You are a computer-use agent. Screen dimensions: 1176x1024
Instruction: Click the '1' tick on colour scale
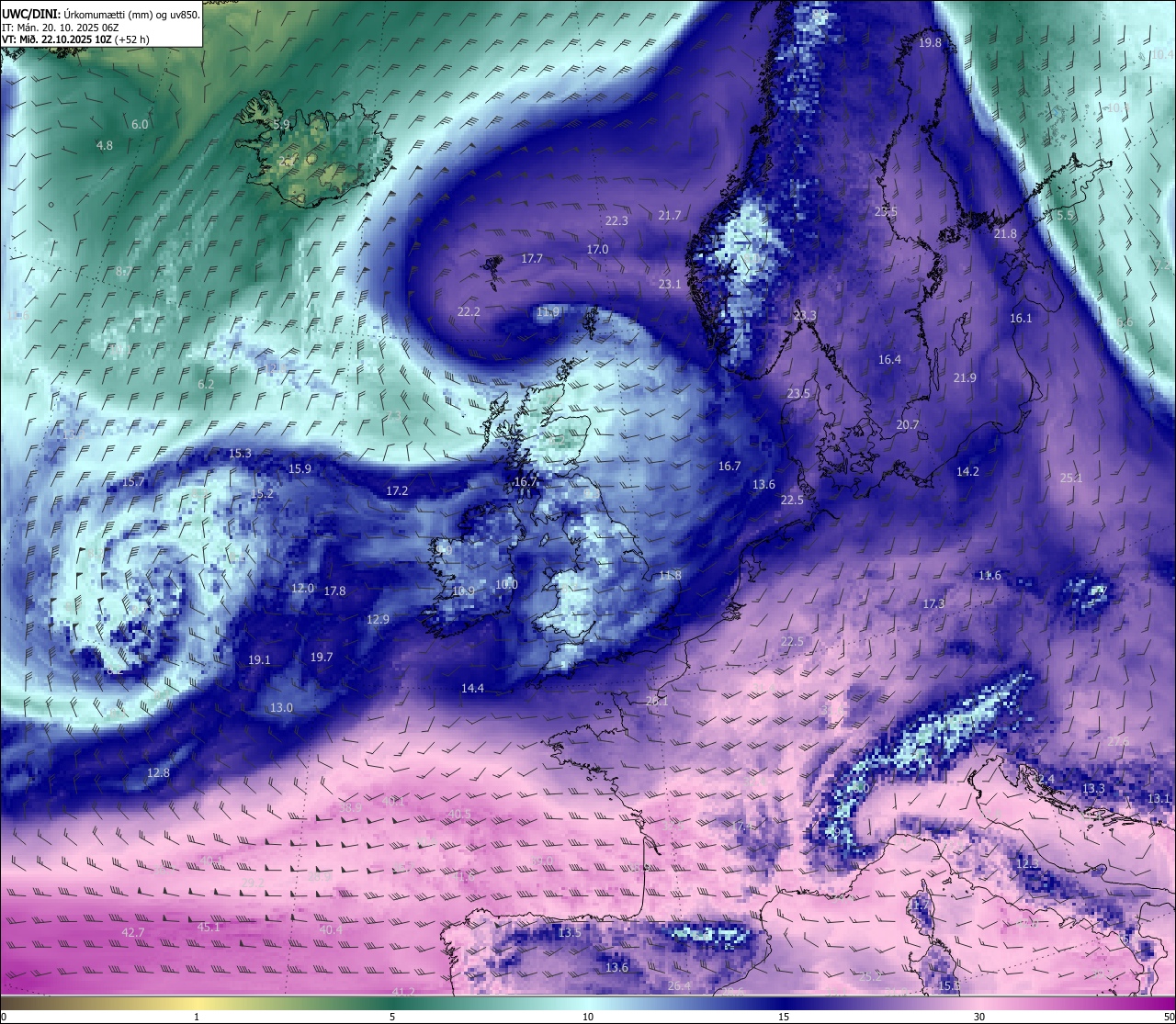coord(197,1017)
